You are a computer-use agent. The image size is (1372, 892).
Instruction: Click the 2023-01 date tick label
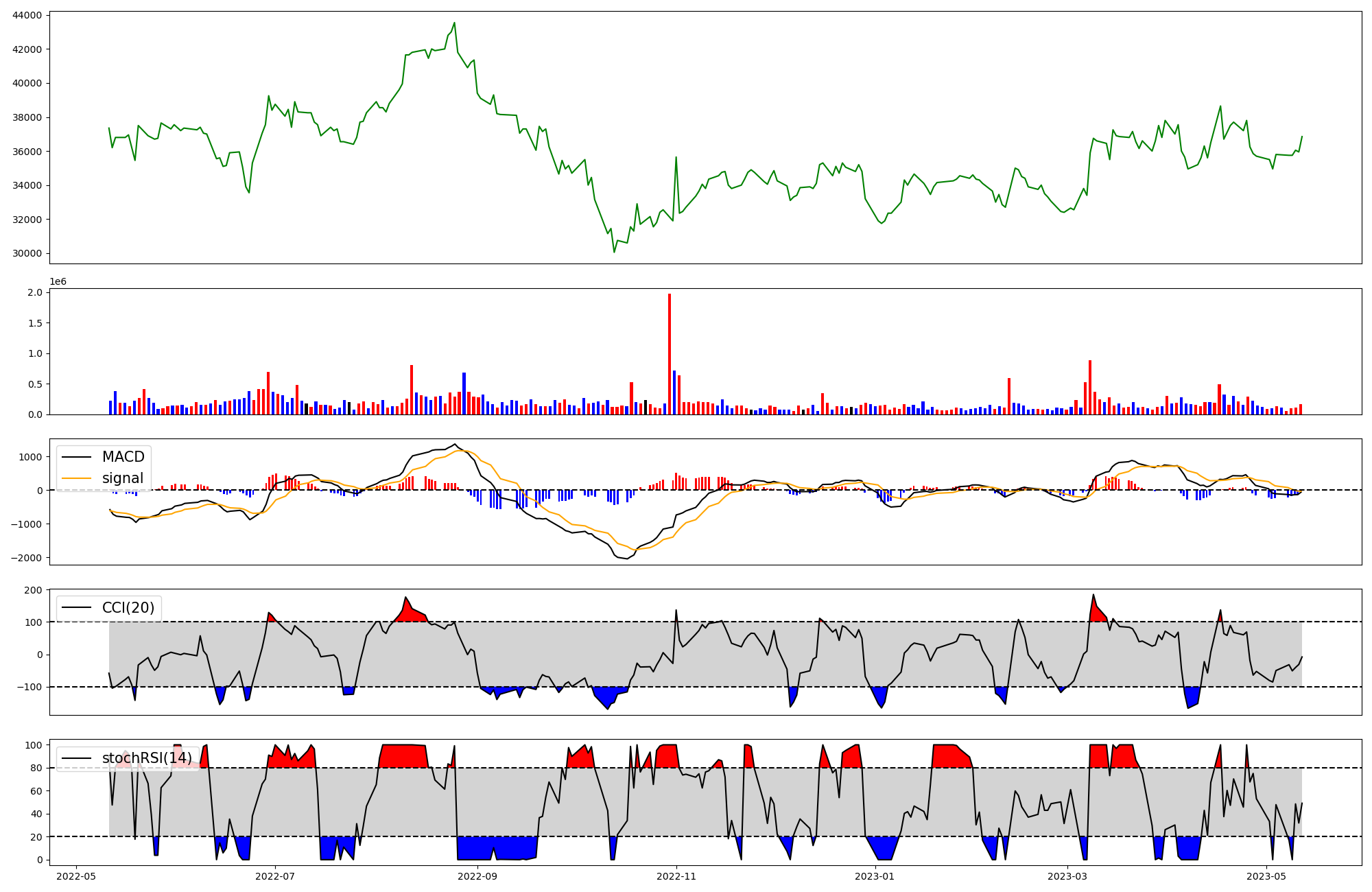pyautogui.click(x=875, y=876)
